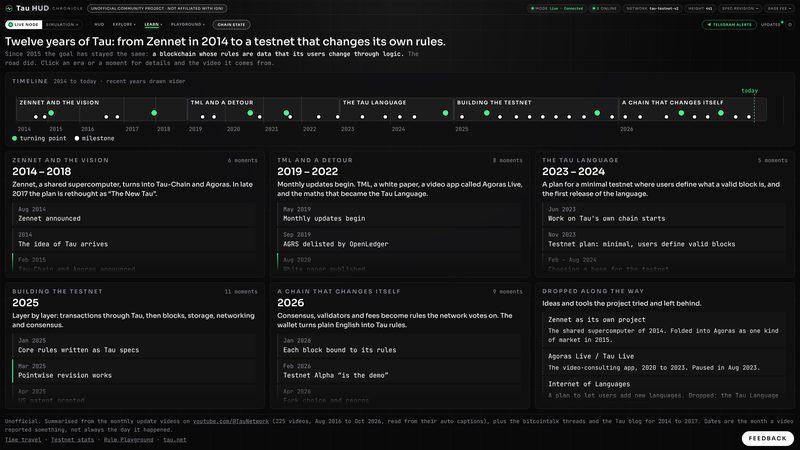Viewport: 800px width, 450px height.
Task: Open the 2019 – 2022 era card heading
Action: tap(307, 171)
